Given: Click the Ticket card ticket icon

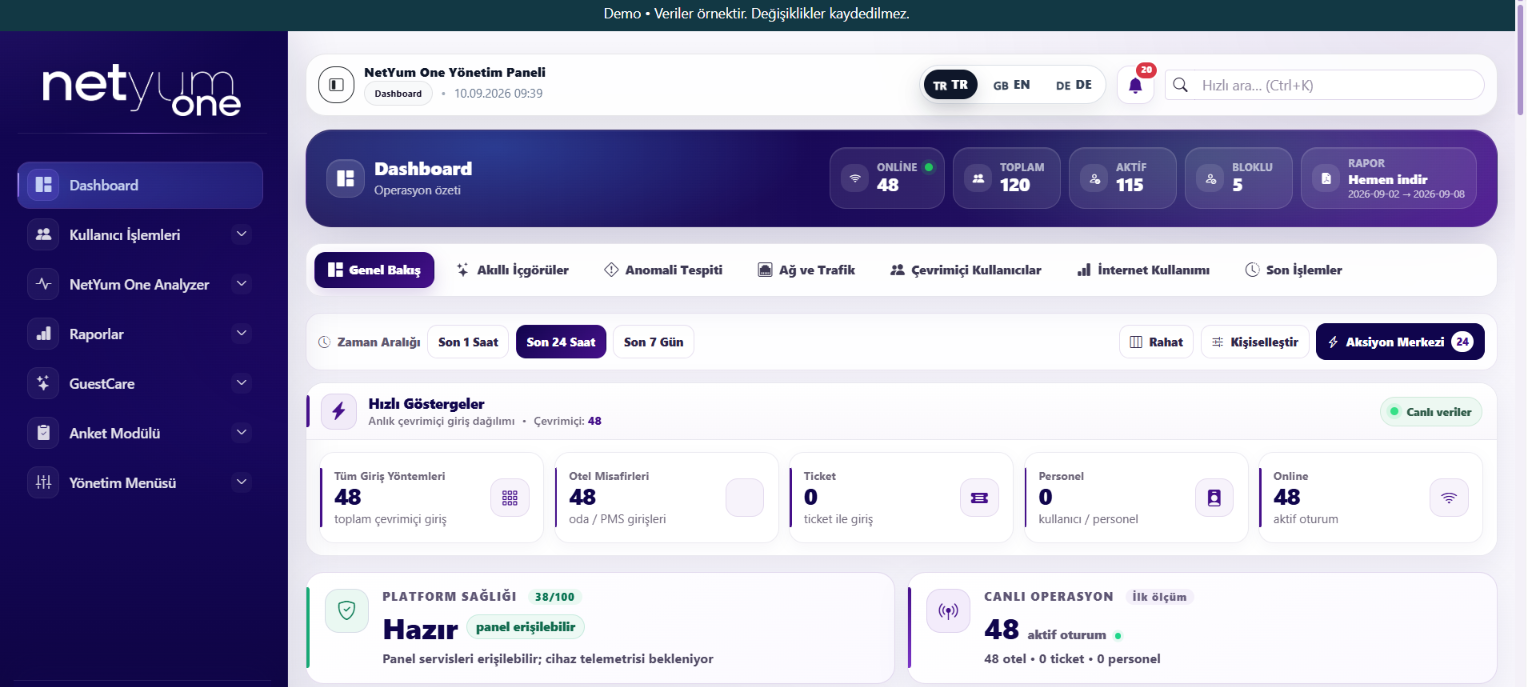Looking at the screenshot, I should pos(979,497).
